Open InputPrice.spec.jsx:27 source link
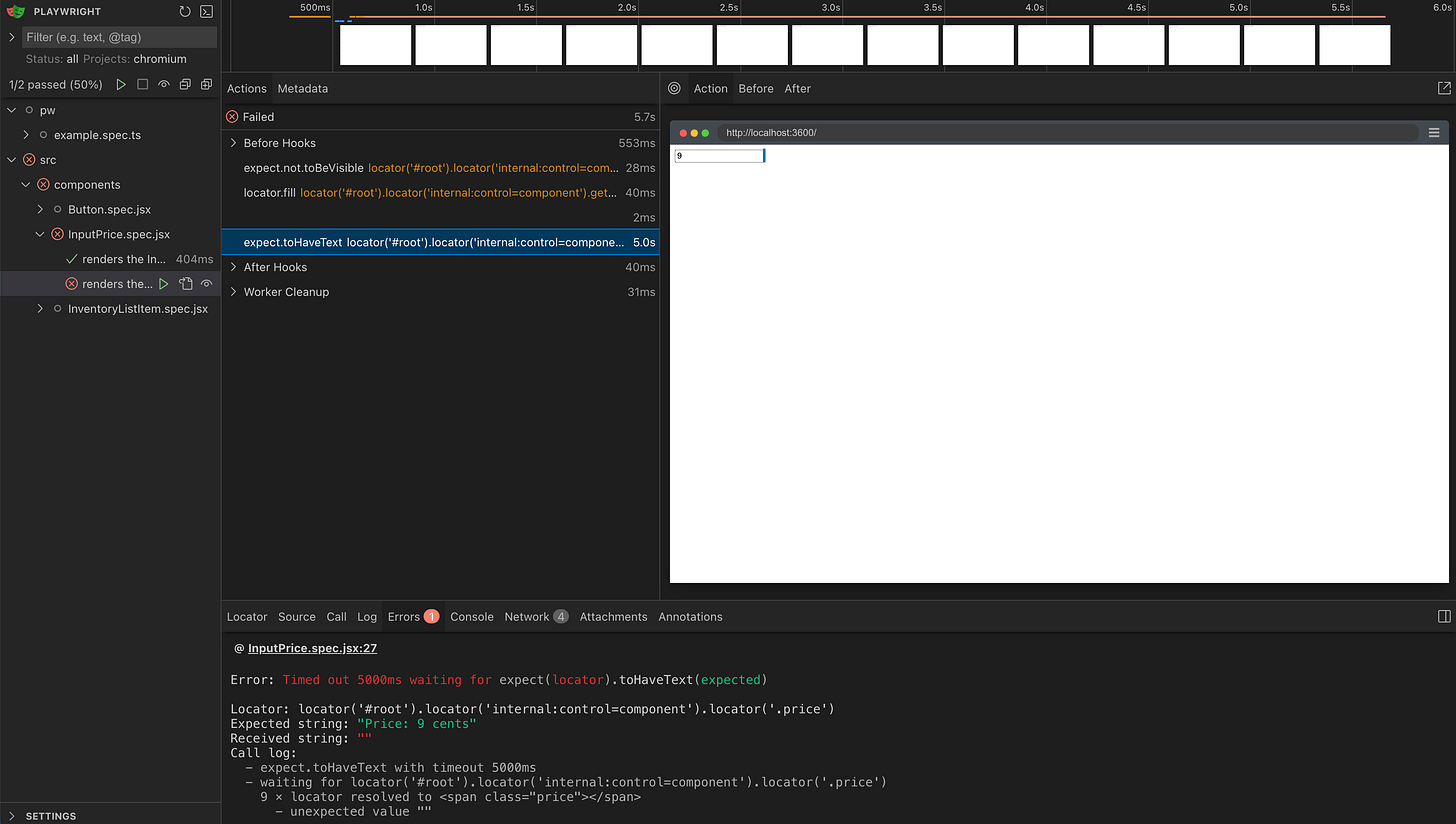Image resolution: width=1456 pixels, height=824 pixels. (312, 648)
